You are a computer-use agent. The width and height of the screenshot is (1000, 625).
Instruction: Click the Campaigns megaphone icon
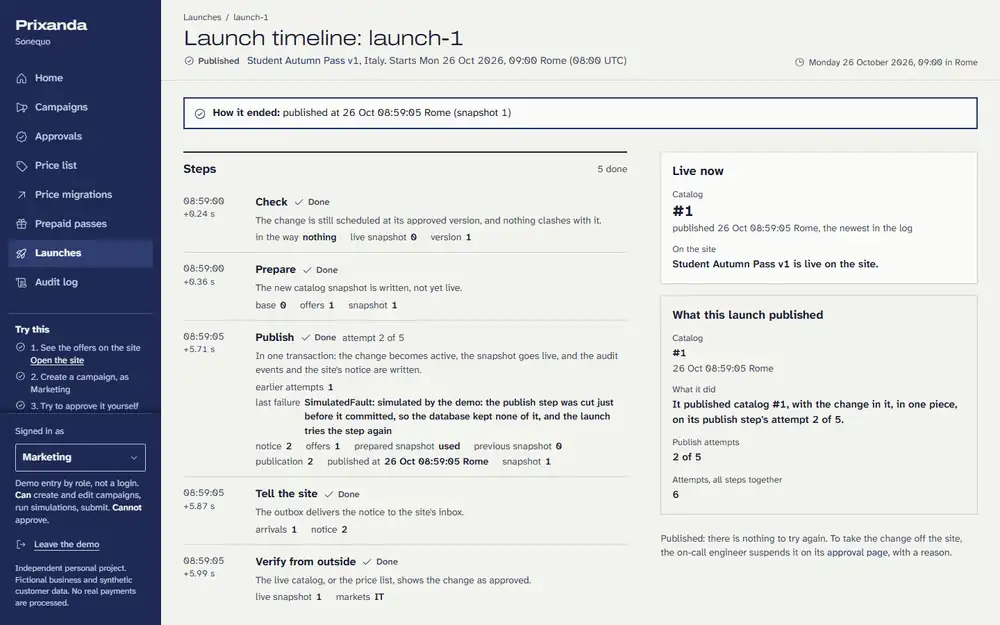coord(22,107)
